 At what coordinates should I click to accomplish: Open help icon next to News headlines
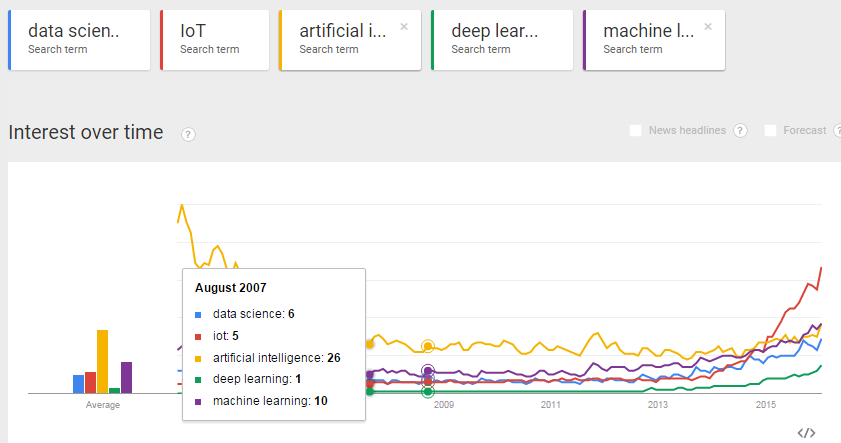click(741, 130)
